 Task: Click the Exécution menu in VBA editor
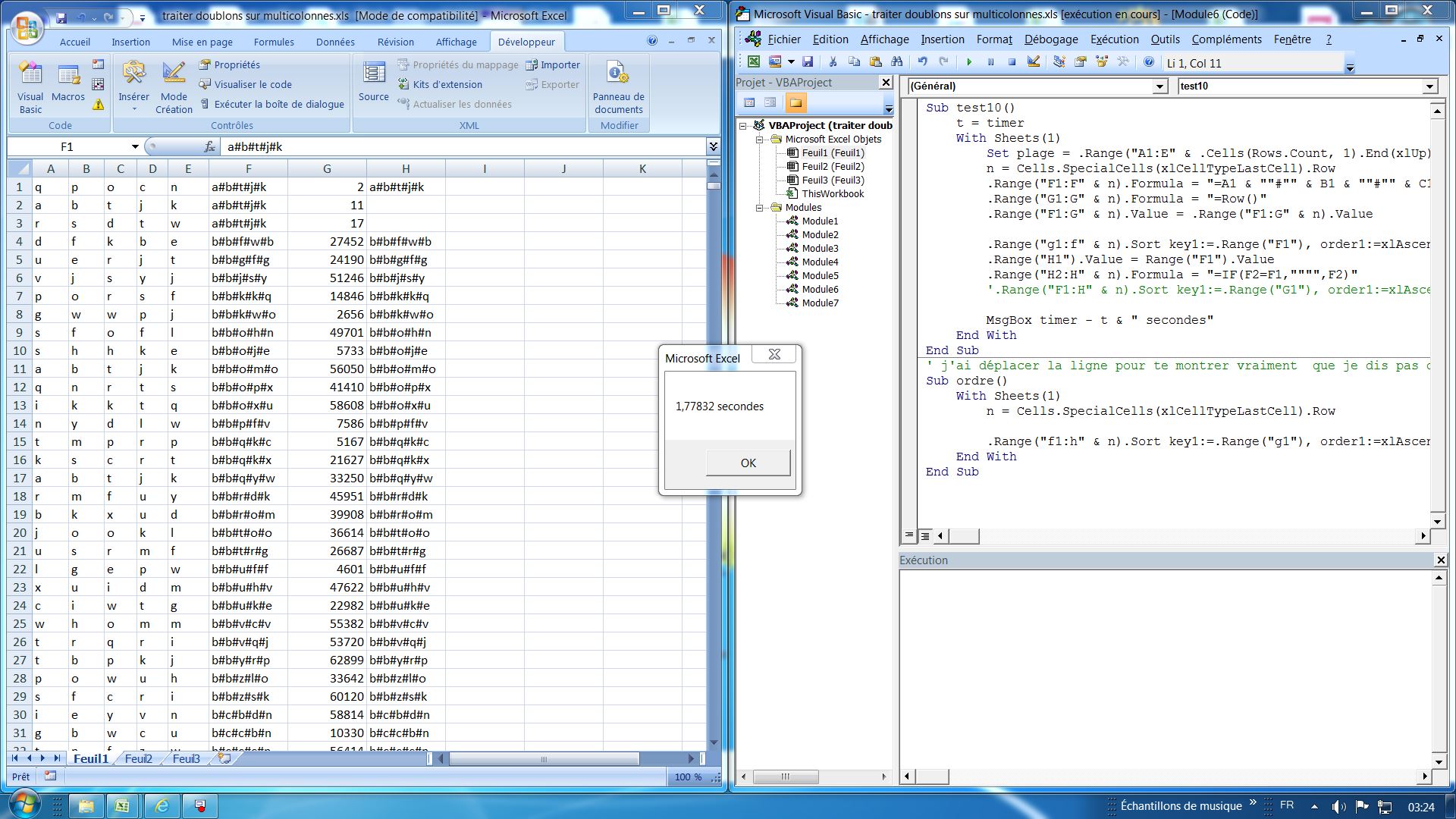[x=1114, y=39]
